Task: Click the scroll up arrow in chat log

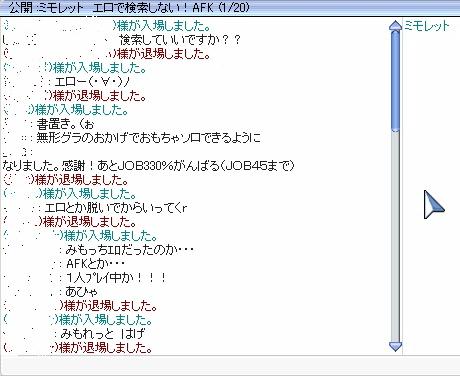Action: (x=395, y=25)
